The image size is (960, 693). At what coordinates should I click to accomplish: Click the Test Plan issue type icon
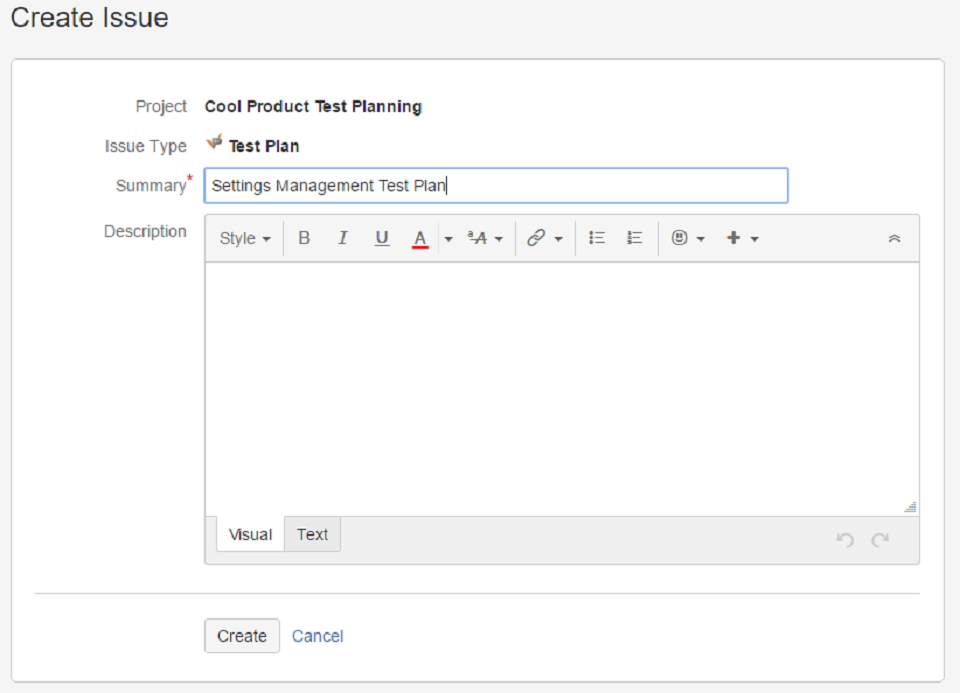coord(214,143)
